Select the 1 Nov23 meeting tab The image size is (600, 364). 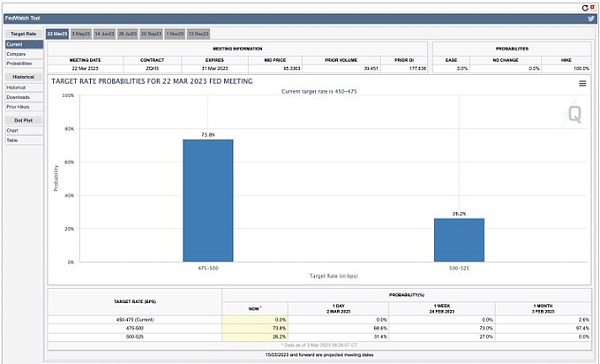175,34
